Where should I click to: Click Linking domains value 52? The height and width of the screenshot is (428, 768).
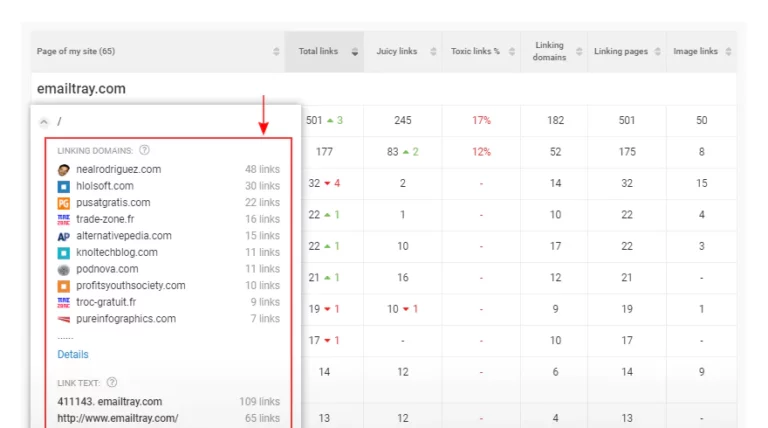[x=555, y=152]
